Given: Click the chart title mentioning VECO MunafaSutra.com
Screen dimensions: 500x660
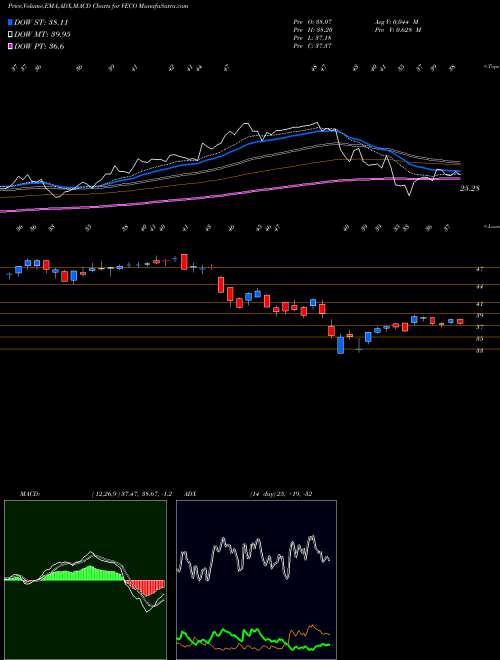Looking at the screenshot, I should [98, 6].
